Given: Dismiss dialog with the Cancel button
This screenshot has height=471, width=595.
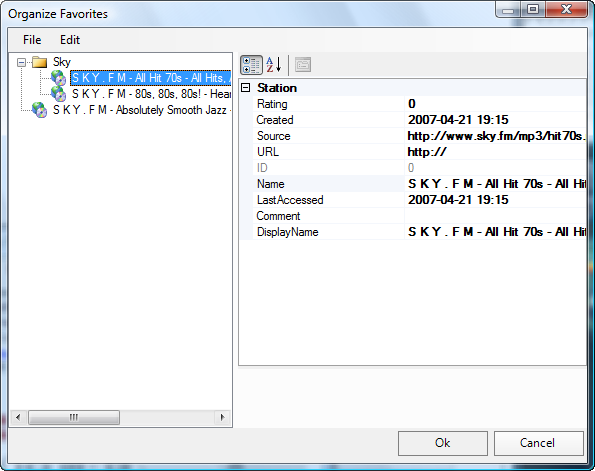Looking at the screenshot, I should [x=538, y=443].
